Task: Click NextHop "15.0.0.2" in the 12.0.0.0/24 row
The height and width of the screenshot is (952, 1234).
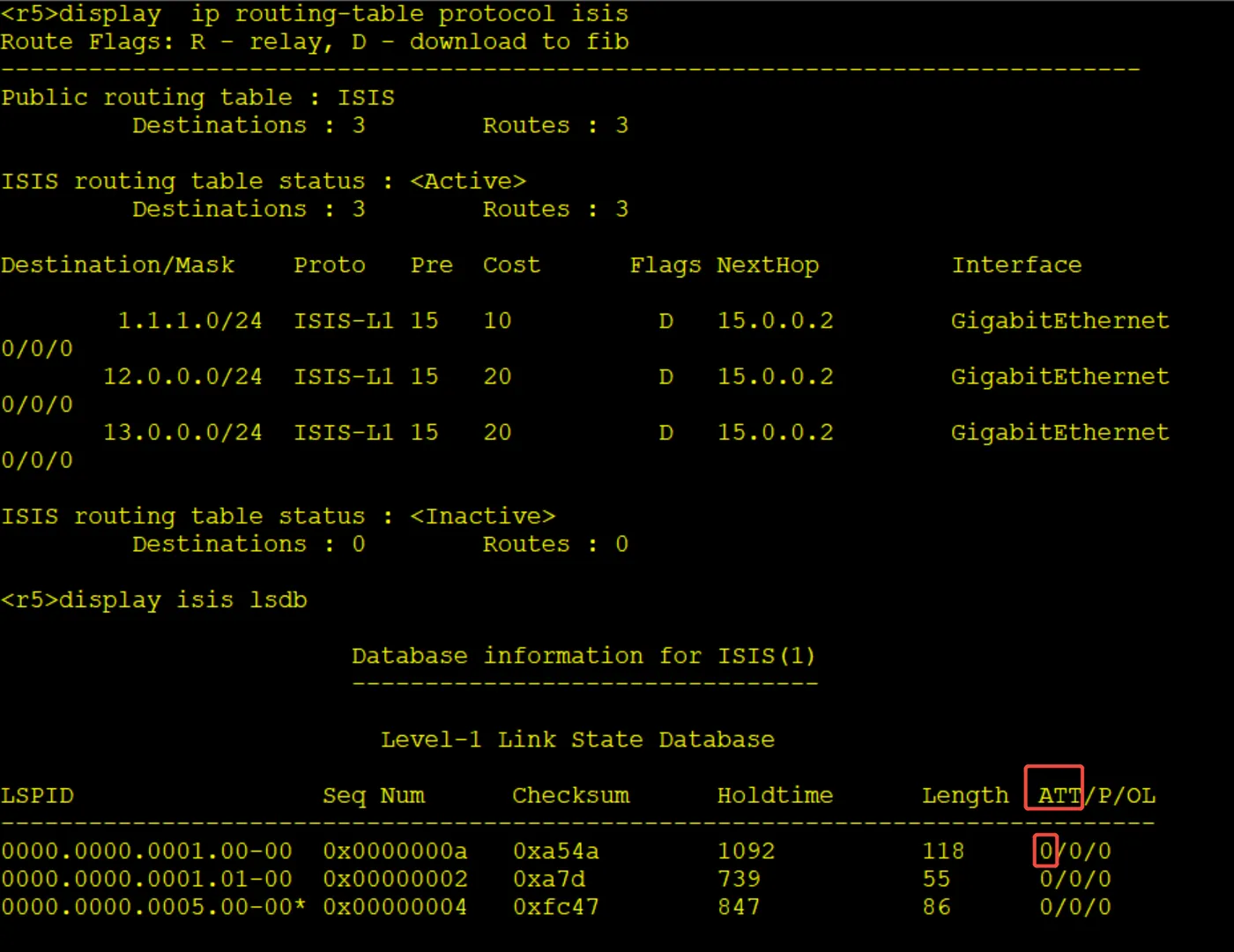Action: coord(776,377)
